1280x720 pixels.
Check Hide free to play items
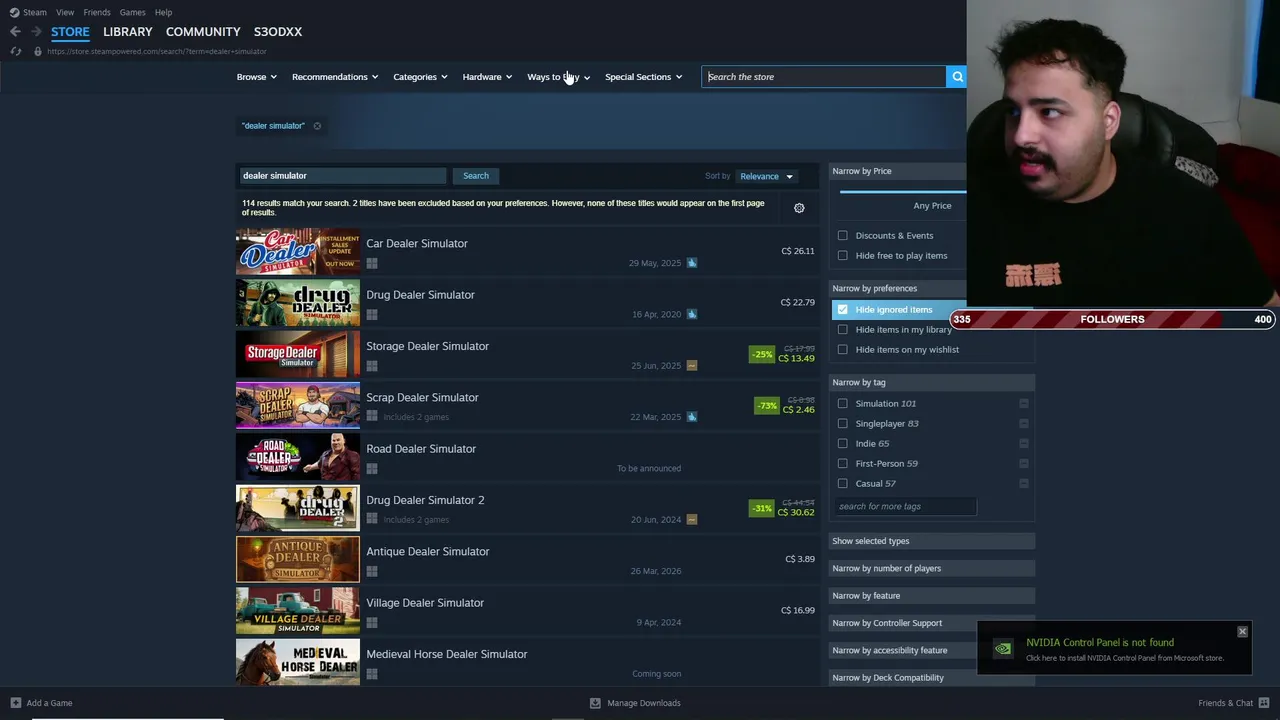click(843, 256)
